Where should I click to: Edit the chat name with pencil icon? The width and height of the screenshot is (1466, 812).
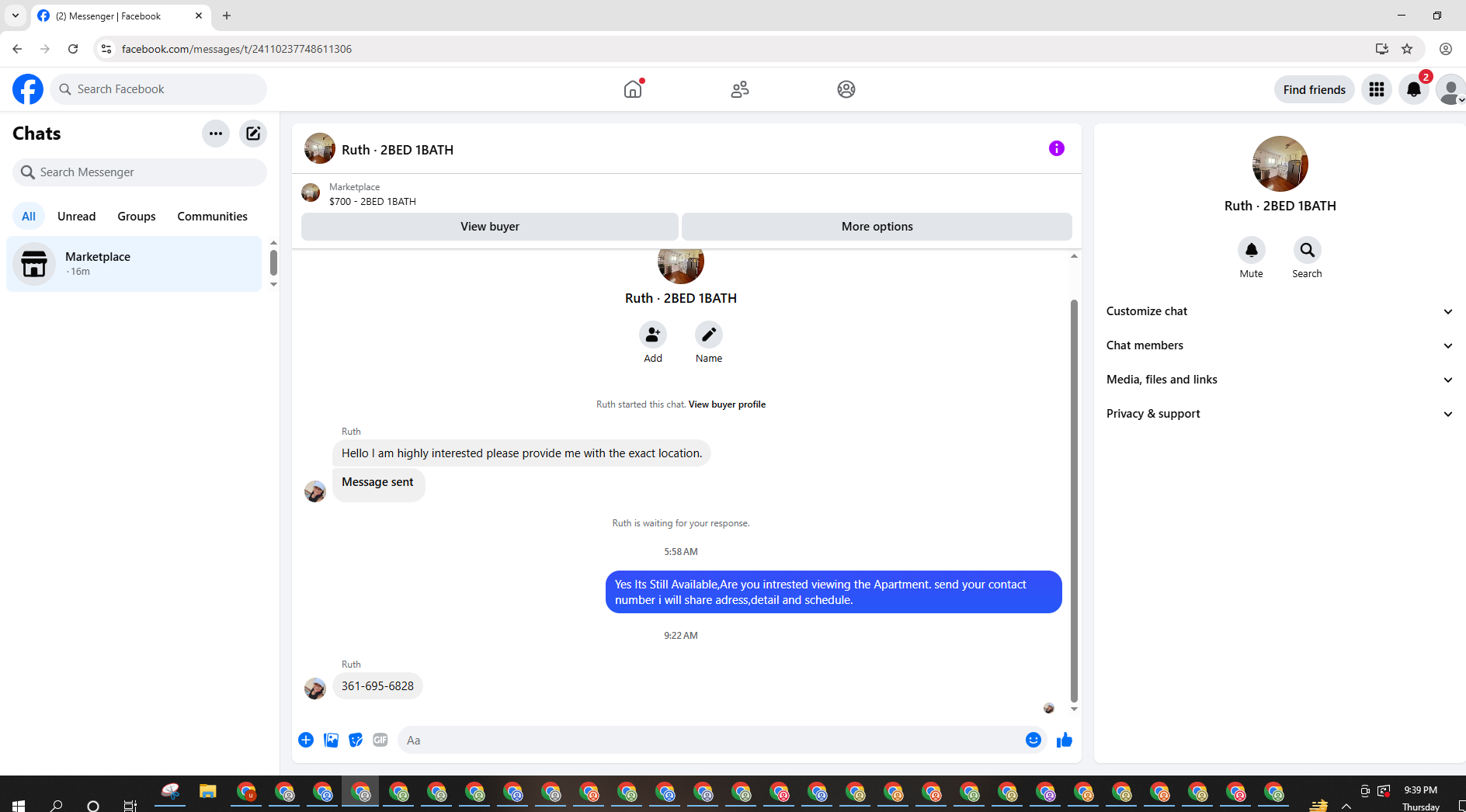pos(709,335)
